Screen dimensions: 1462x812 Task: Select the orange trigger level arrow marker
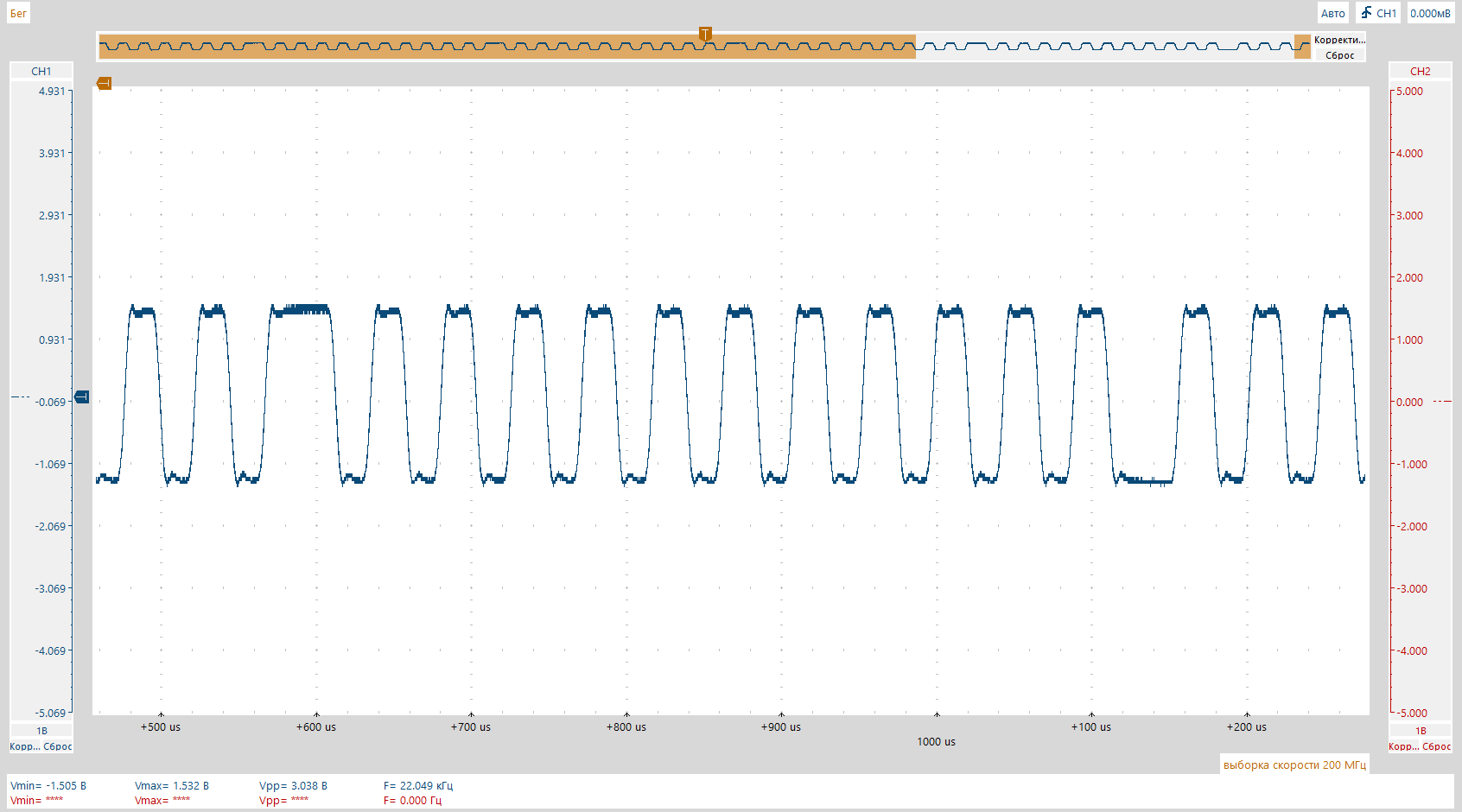pyautogui.click(x=104, y=84)
